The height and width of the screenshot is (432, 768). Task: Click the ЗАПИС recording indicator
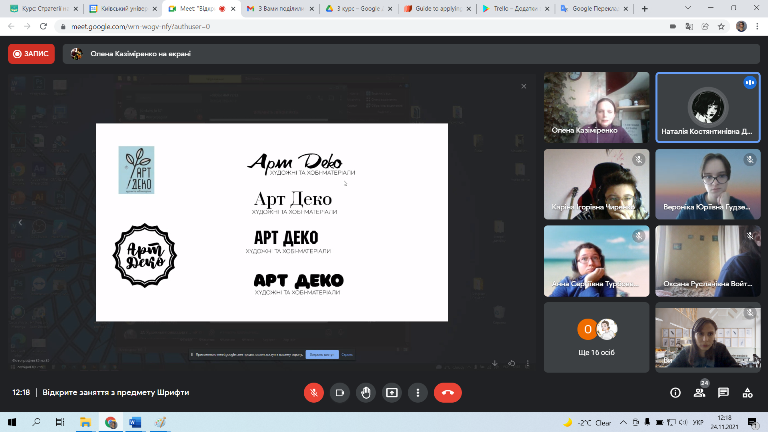pyautogui.click(x=31, y=54)
